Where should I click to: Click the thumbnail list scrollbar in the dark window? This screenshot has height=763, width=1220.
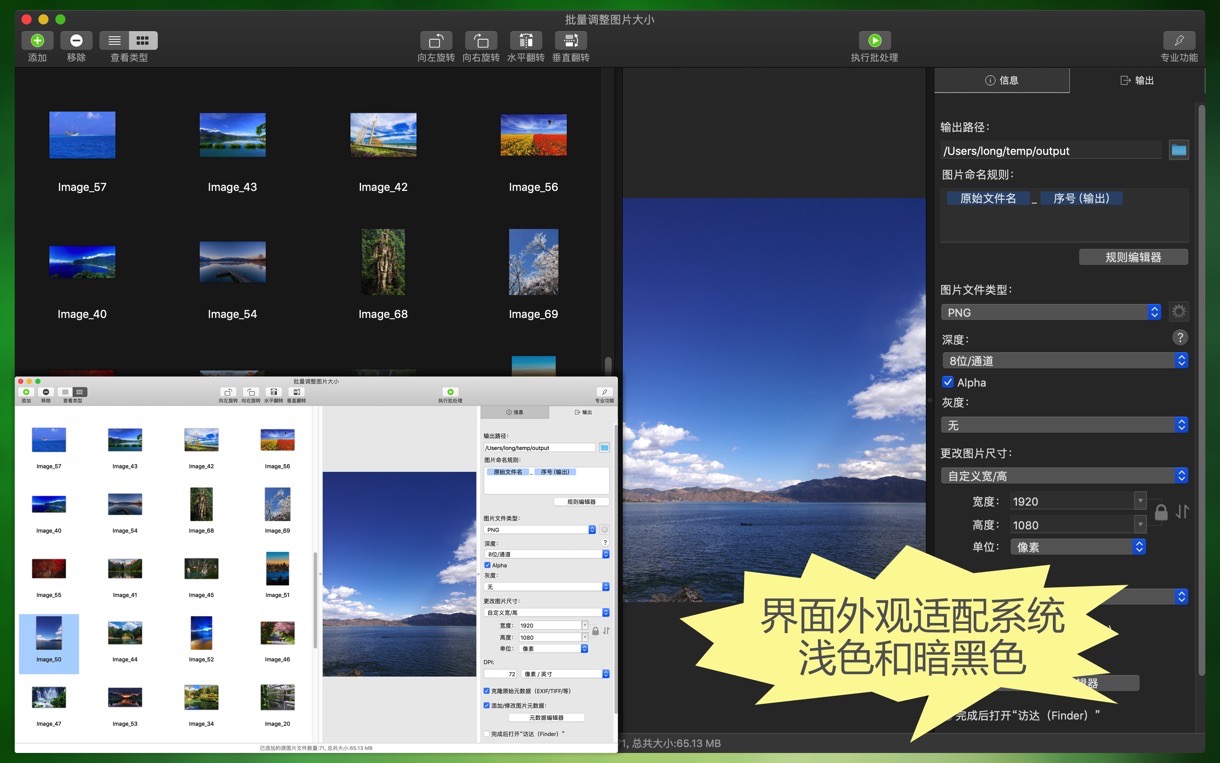click(608, 365)
